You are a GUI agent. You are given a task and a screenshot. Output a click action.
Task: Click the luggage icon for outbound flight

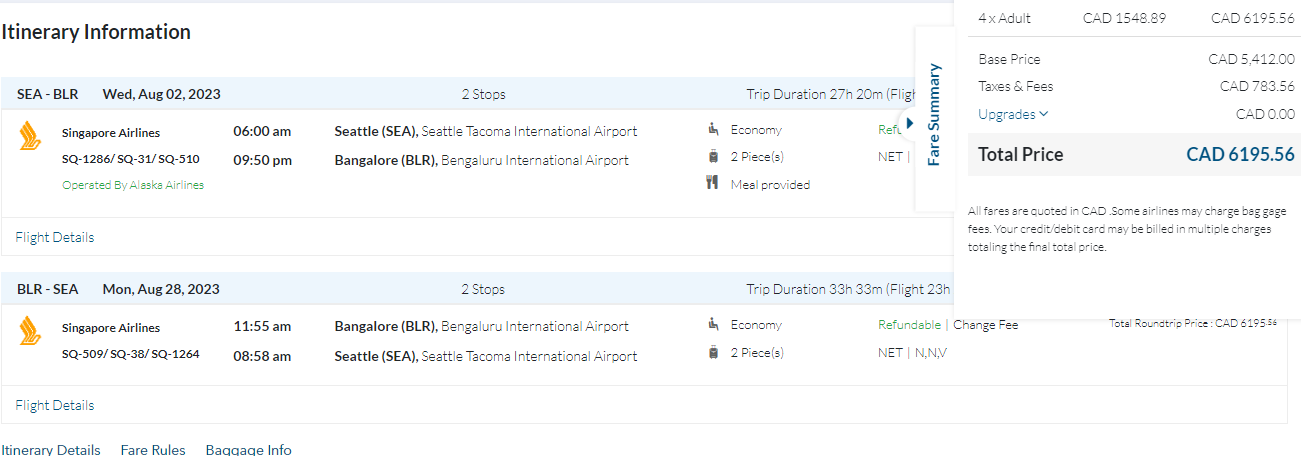pos(713,157)
